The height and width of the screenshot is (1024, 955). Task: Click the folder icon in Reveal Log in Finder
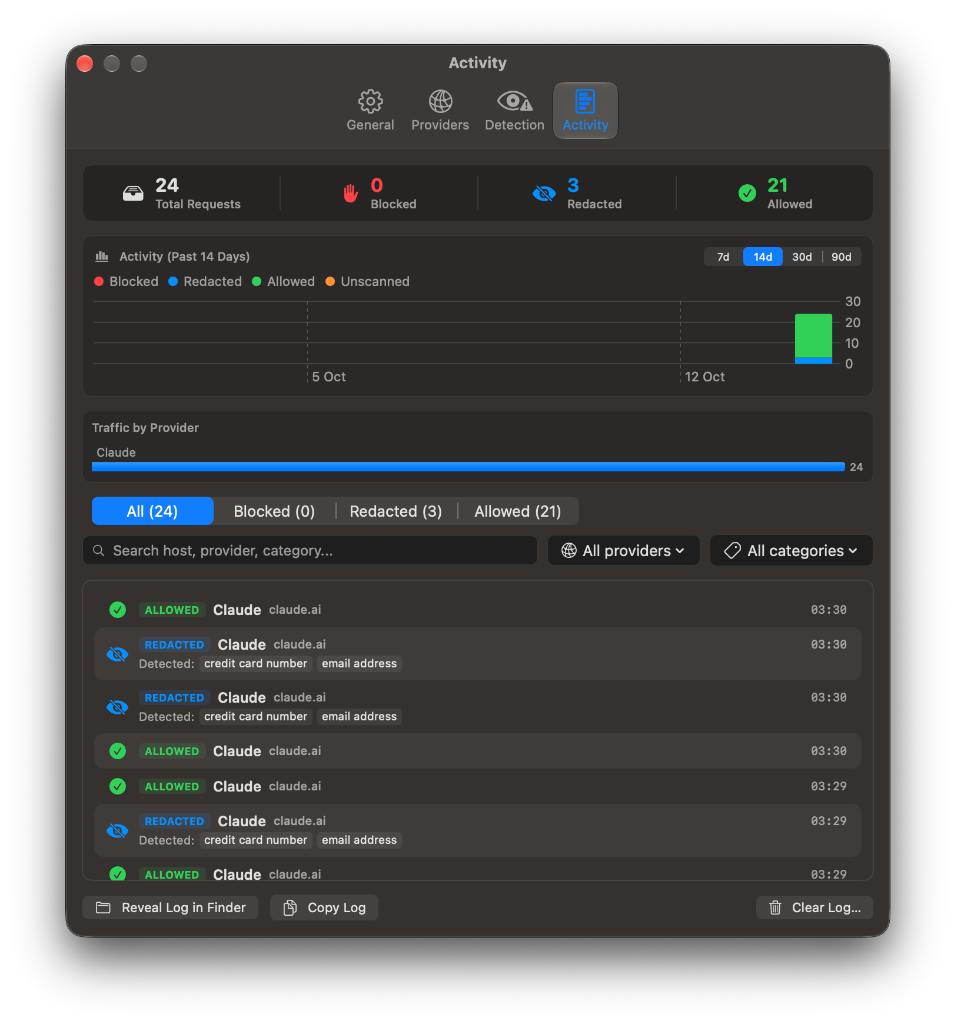pyautogui.click(x=103, y=908)
